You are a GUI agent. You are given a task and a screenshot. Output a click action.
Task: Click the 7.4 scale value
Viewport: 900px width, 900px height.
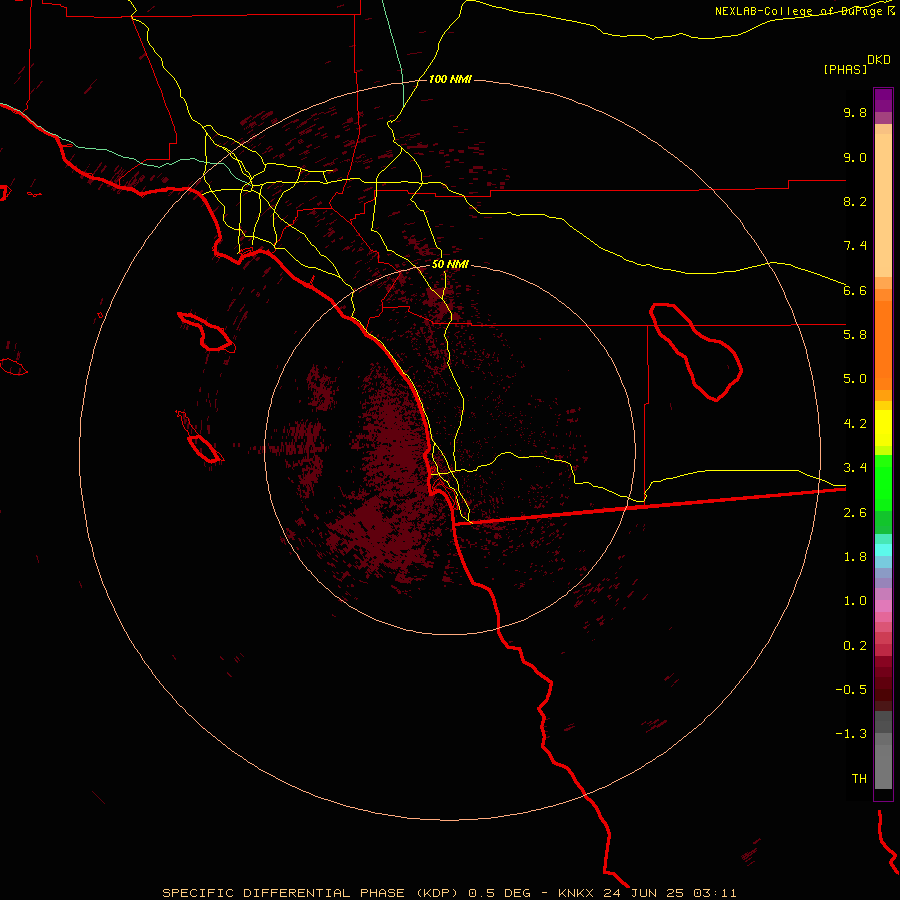click(855, 246)
